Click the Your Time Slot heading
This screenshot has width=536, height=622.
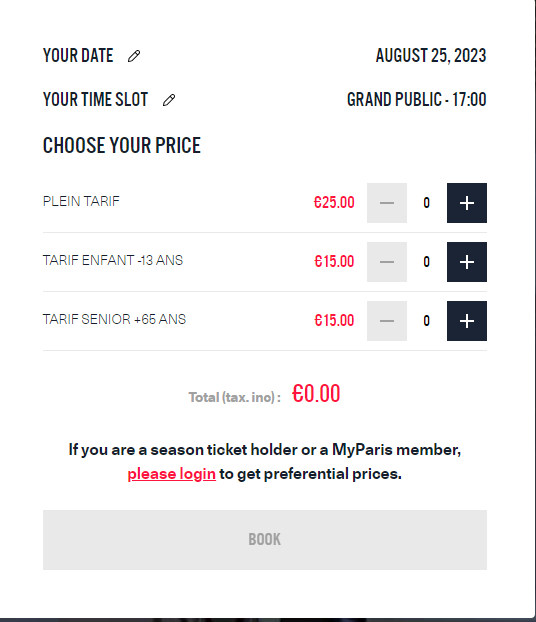(x=95, y=100)
